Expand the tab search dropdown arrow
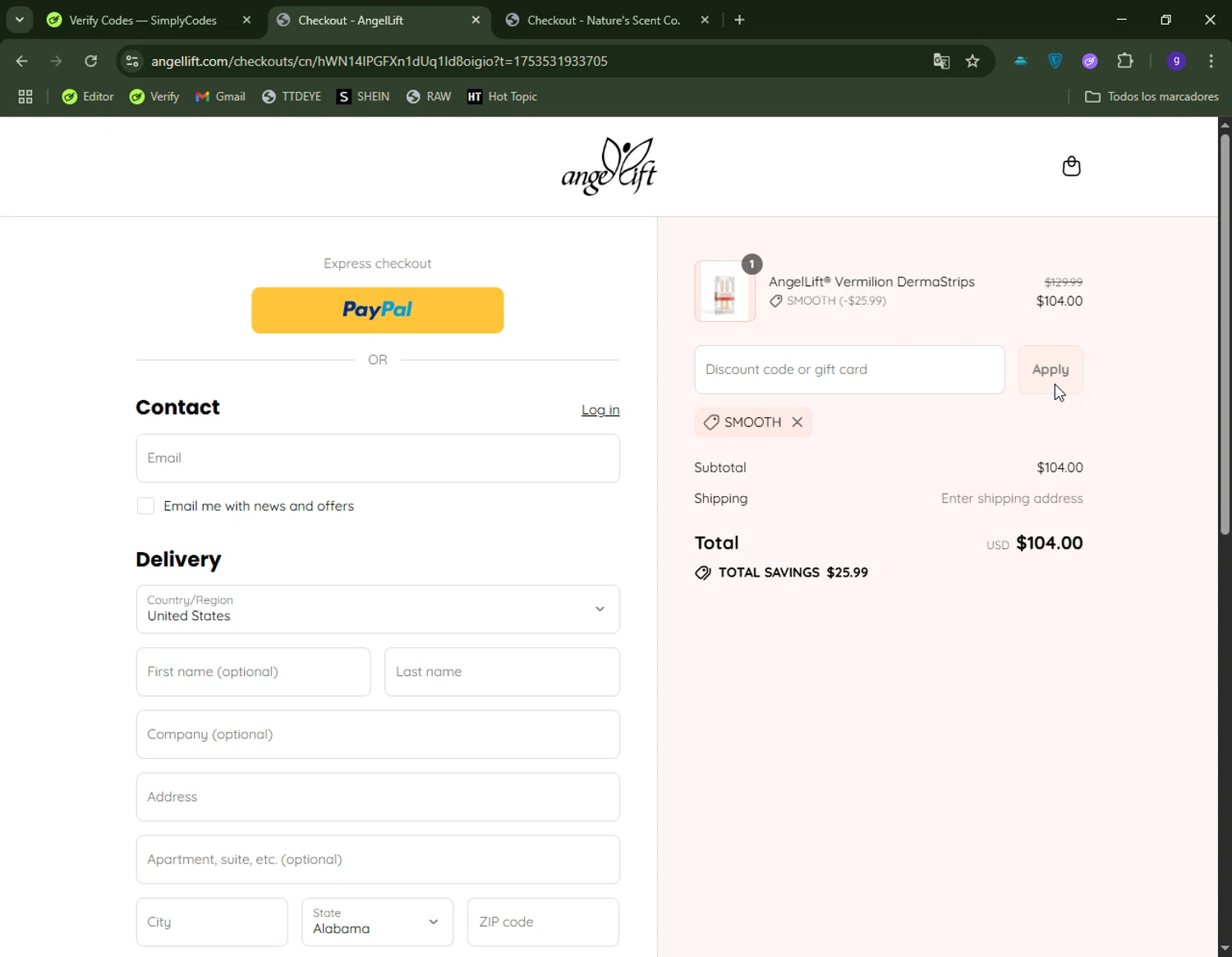 [19, 20]
